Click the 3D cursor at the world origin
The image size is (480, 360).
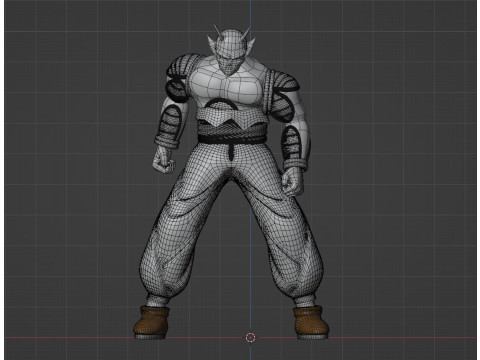250,337
